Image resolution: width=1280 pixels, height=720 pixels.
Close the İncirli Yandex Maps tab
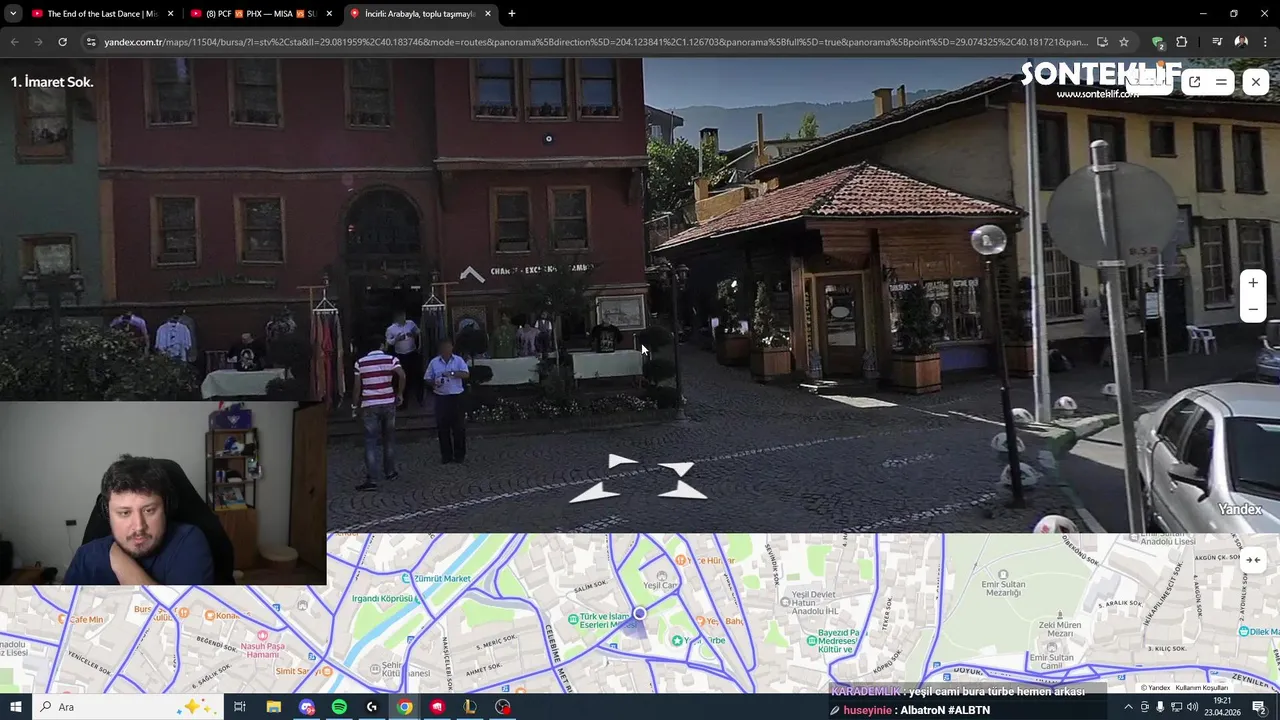click(x=488, y=14)
